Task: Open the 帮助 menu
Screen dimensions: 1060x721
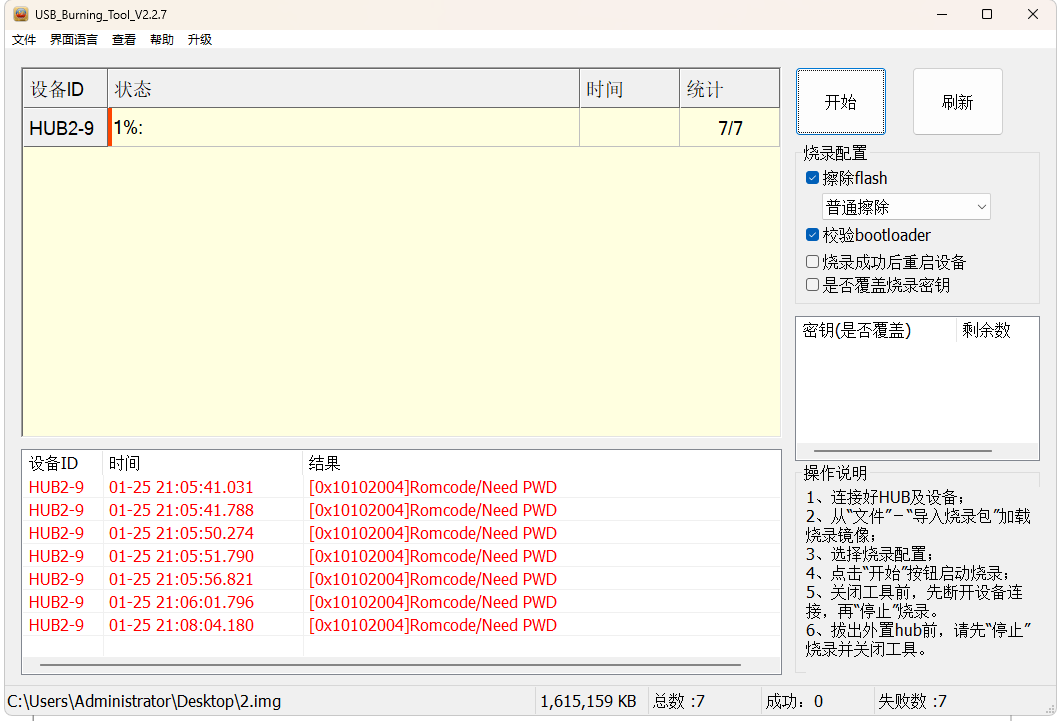Action: coord(162,40)
